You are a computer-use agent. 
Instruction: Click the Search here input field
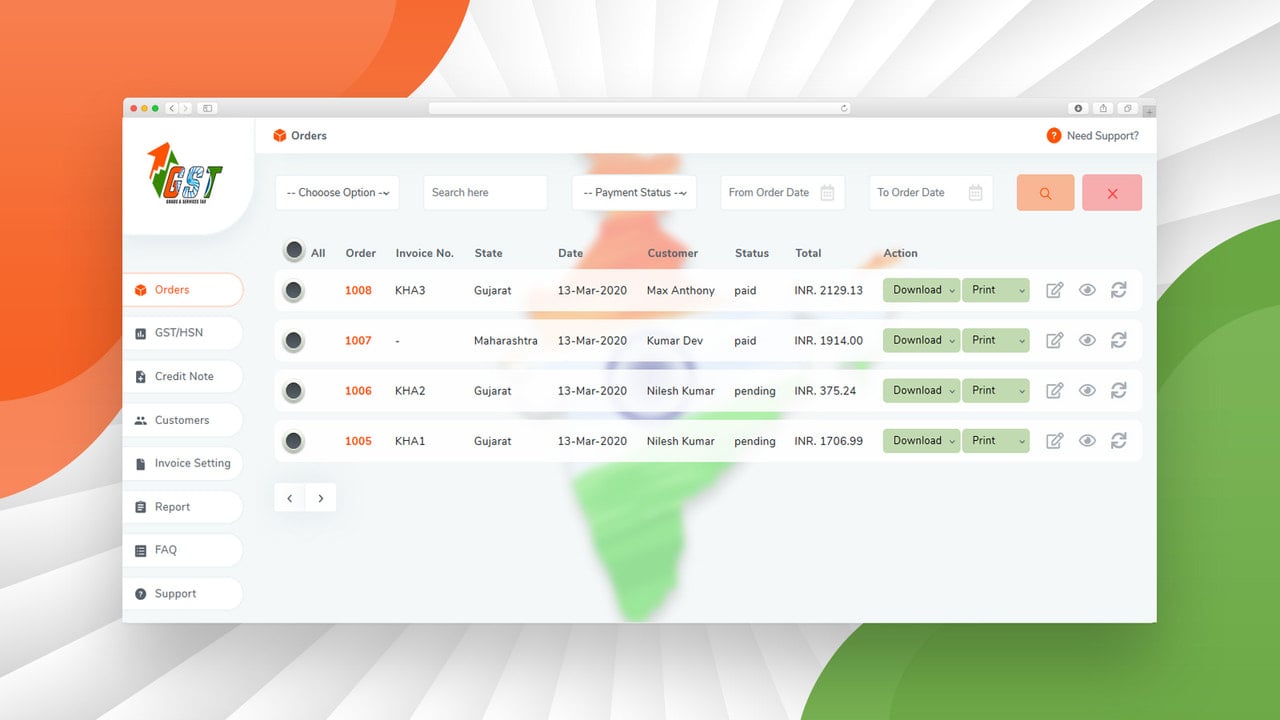485,193
